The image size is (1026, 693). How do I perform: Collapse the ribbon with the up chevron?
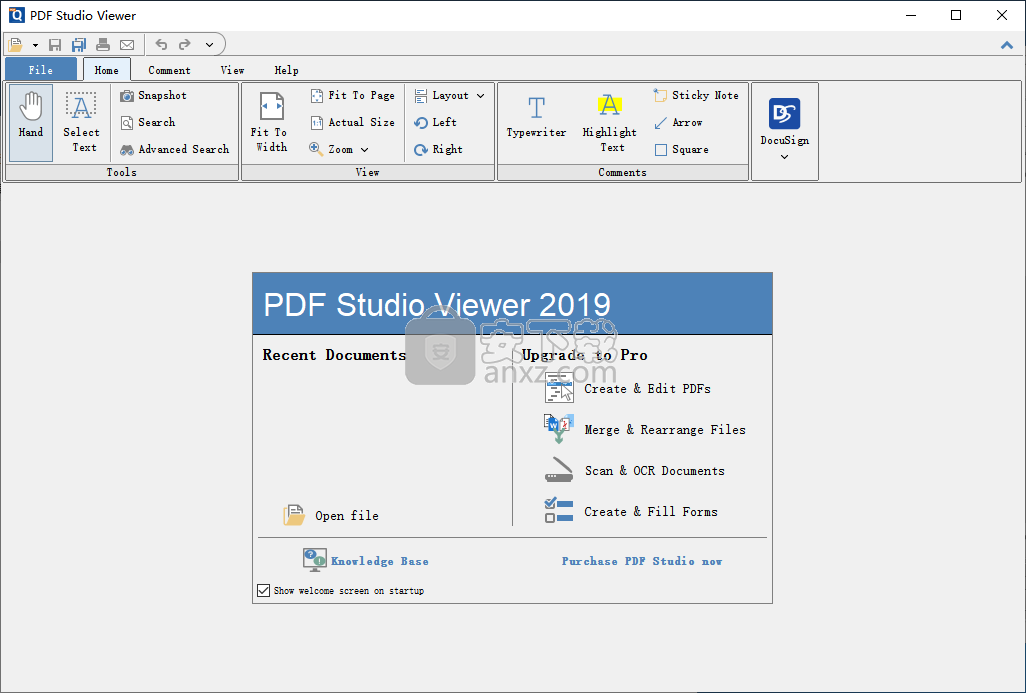pyautogui.click(x=1006, y=45)
